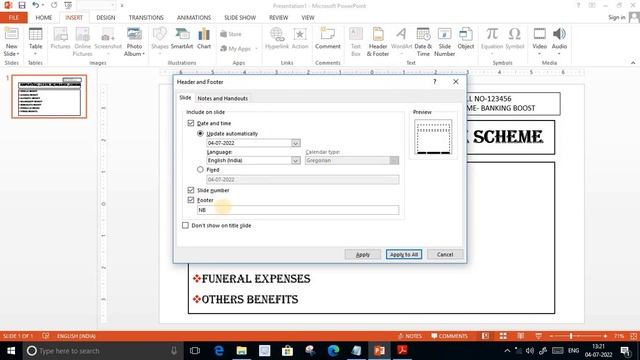Collapse the ribbon with the arrow
The height and width of the screenshot is (360, 640).
click(x=633, y=63)
